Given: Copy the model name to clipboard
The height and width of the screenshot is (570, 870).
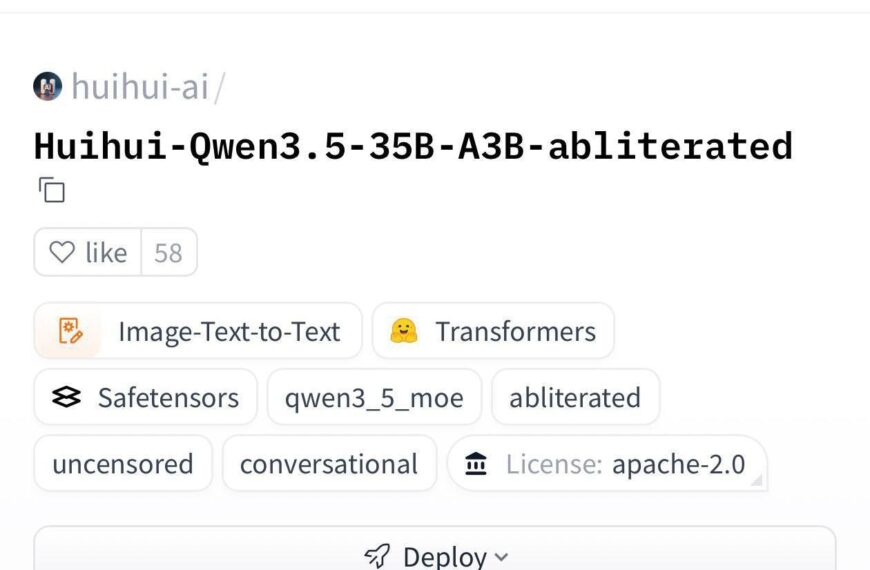Looking at the screenshot, I should click(51, 189).
